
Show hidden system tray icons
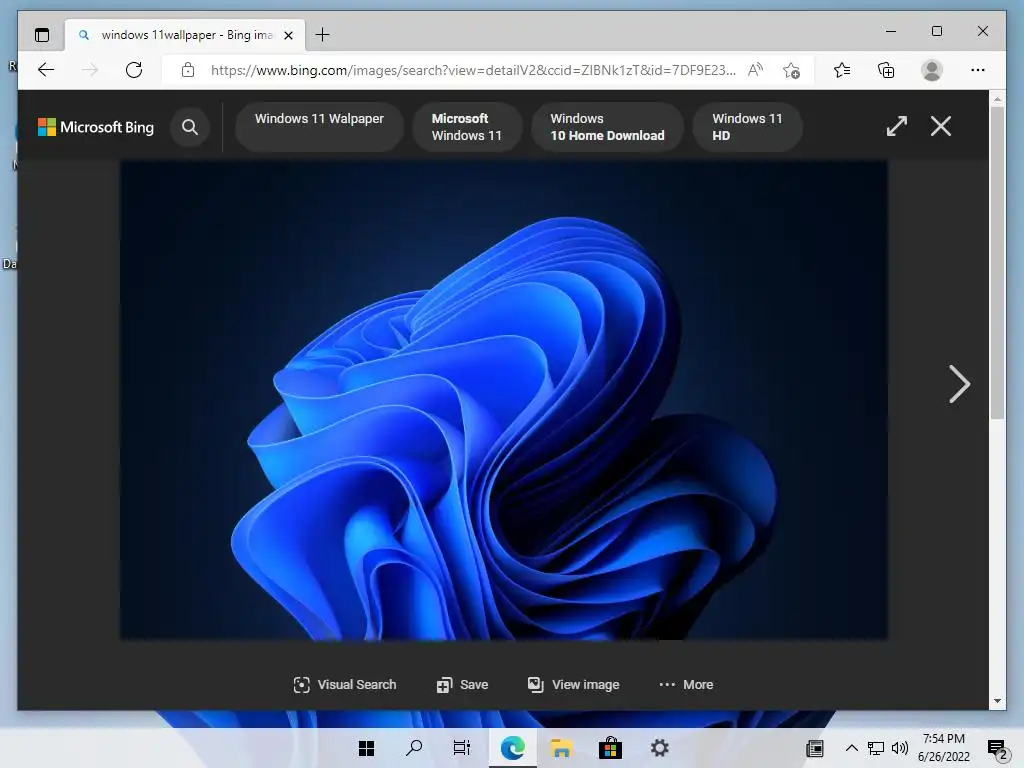[x=852, y=748]
